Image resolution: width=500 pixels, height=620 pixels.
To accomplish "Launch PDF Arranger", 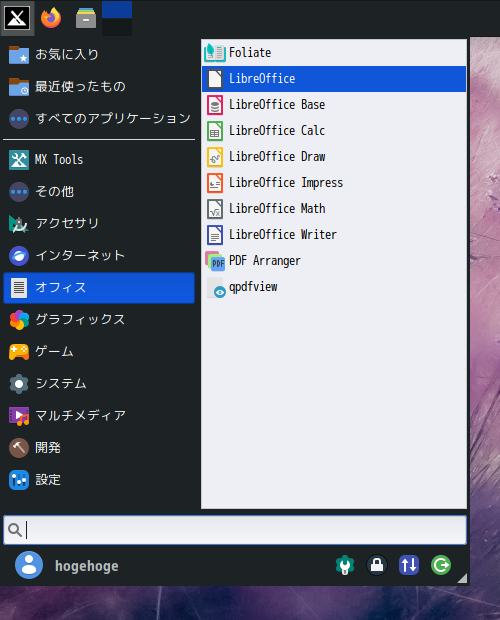I will 334,261.
